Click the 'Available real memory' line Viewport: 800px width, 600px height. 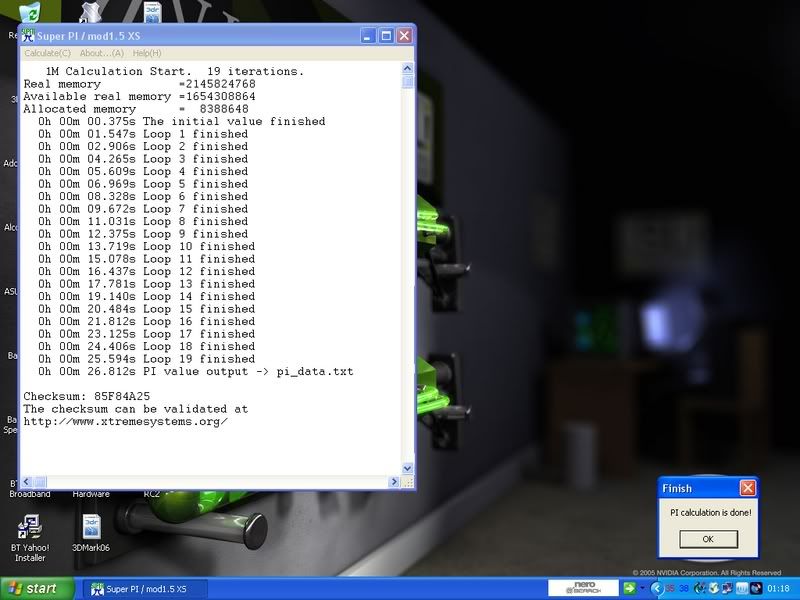[x=139, y=96]
